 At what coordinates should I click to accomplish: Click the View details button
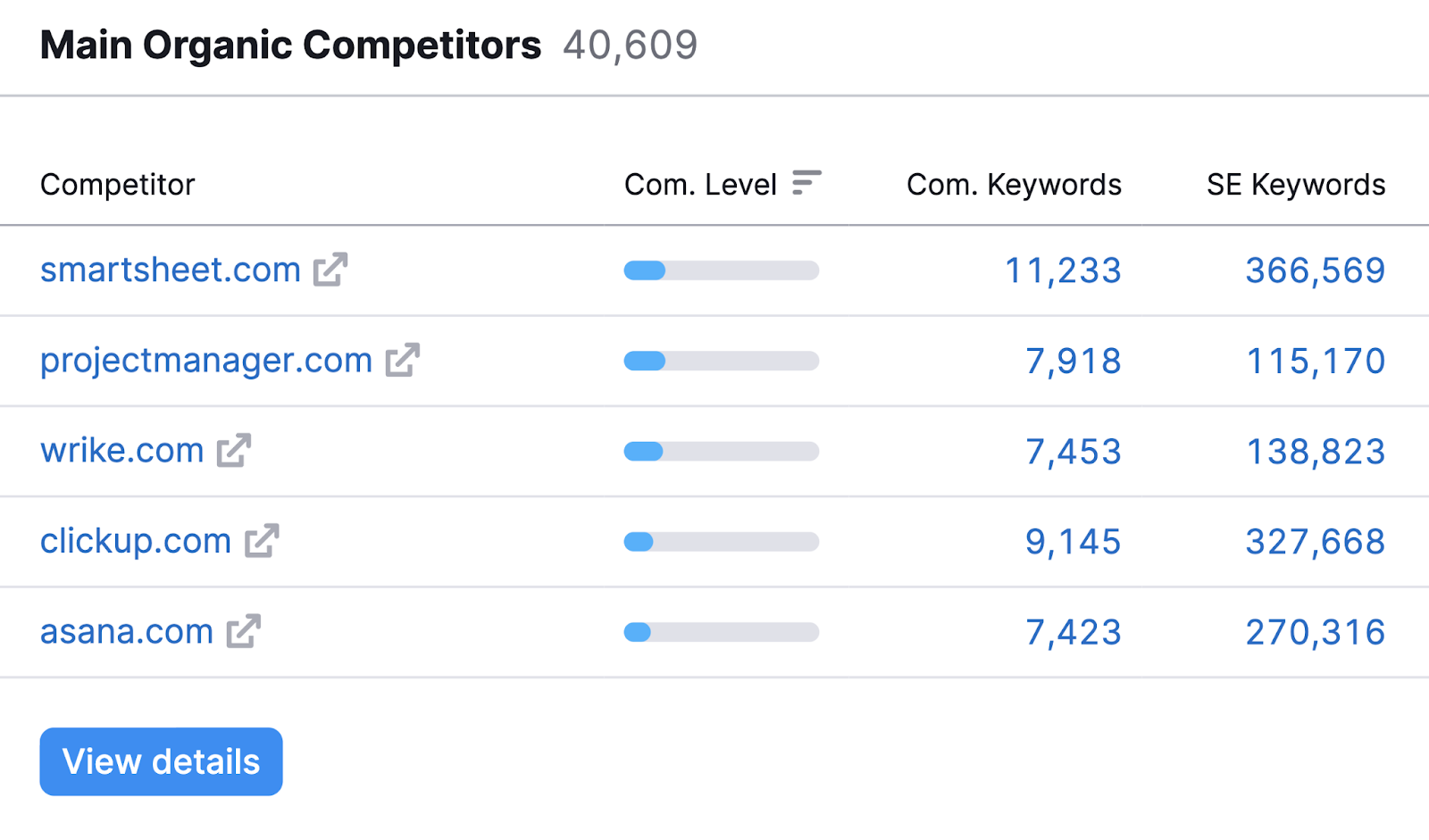[160, 761]
